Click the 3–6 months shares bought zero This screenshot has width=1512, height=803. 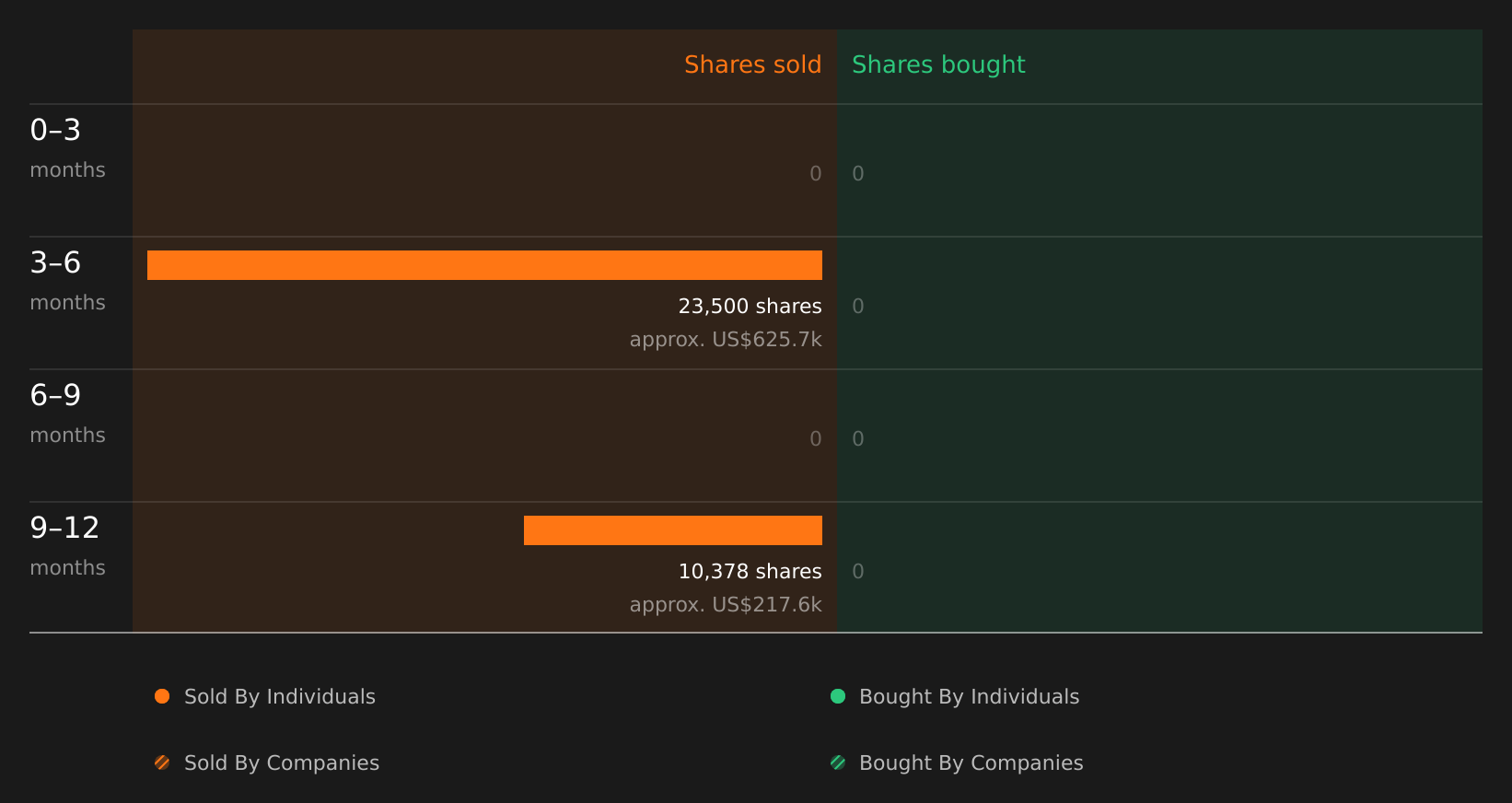point(858,306)
